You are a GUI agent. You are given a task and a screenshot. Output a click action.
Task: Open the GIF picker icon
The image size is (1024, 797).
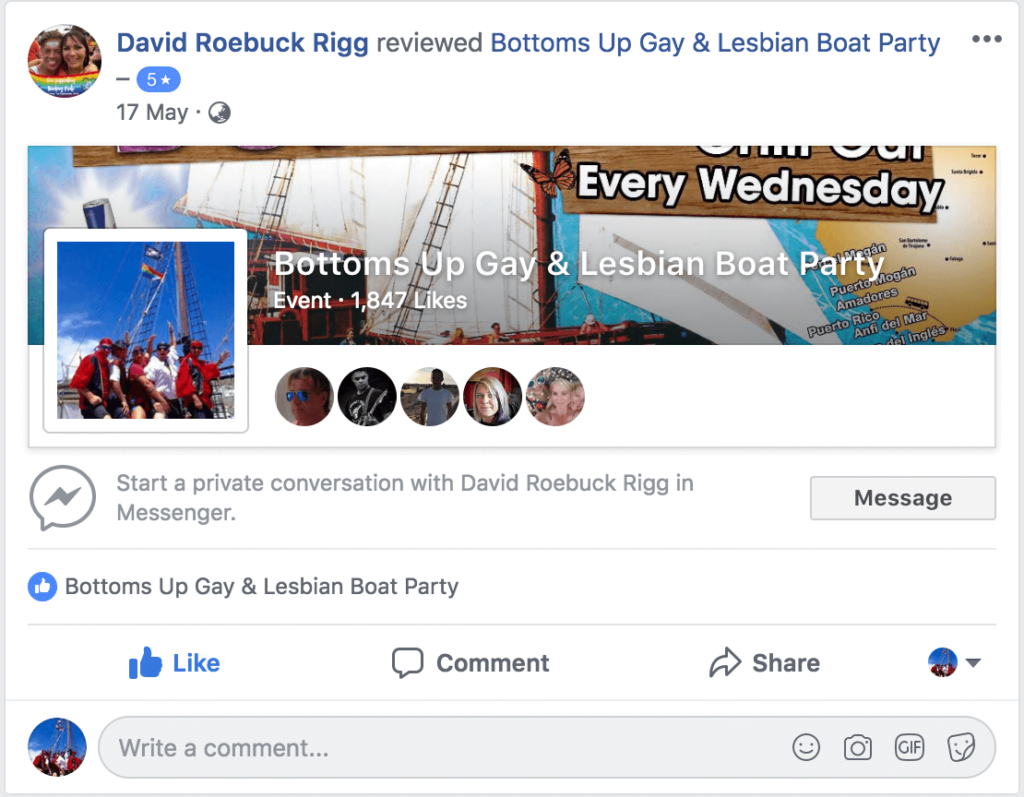[909, 747]
